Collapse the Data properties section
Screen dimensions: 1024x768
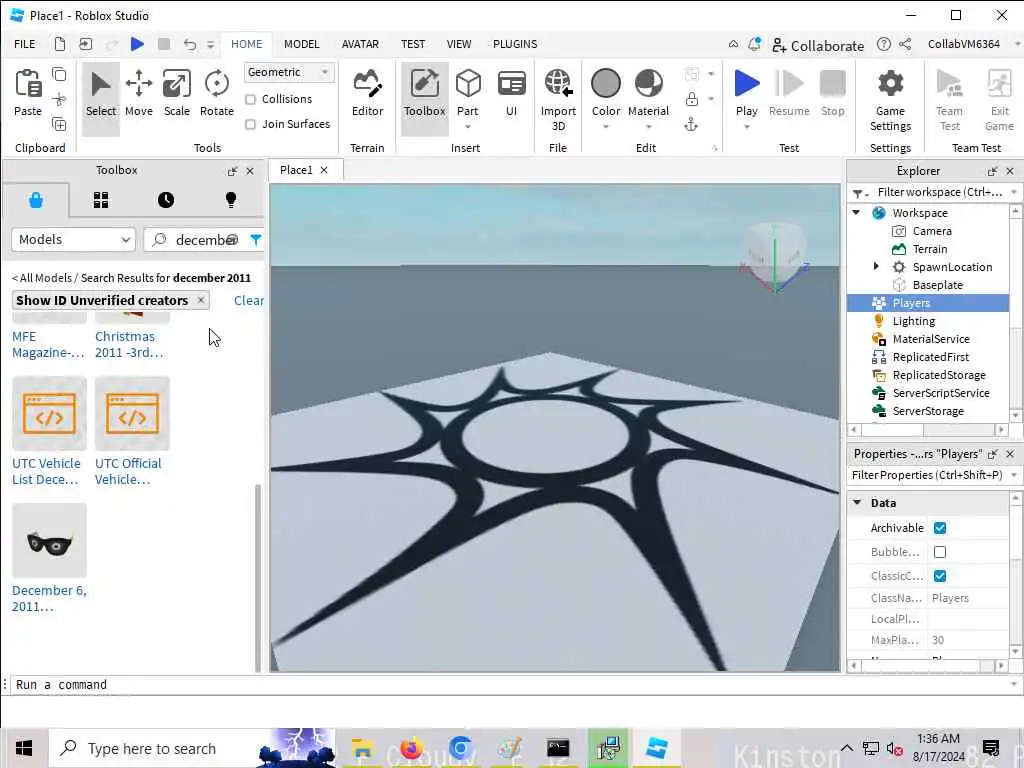coord(857,502)
